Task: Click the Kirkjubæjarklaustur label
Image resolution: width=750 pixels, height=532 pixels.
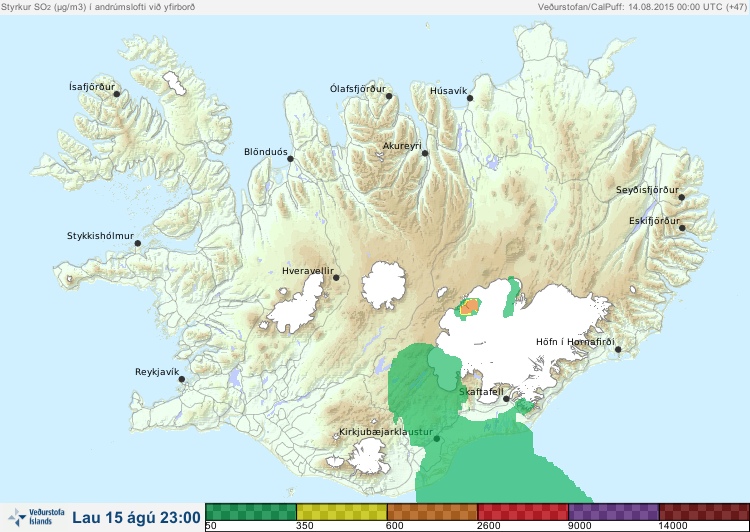Action: pyautogui.click(x=386, y=432)
